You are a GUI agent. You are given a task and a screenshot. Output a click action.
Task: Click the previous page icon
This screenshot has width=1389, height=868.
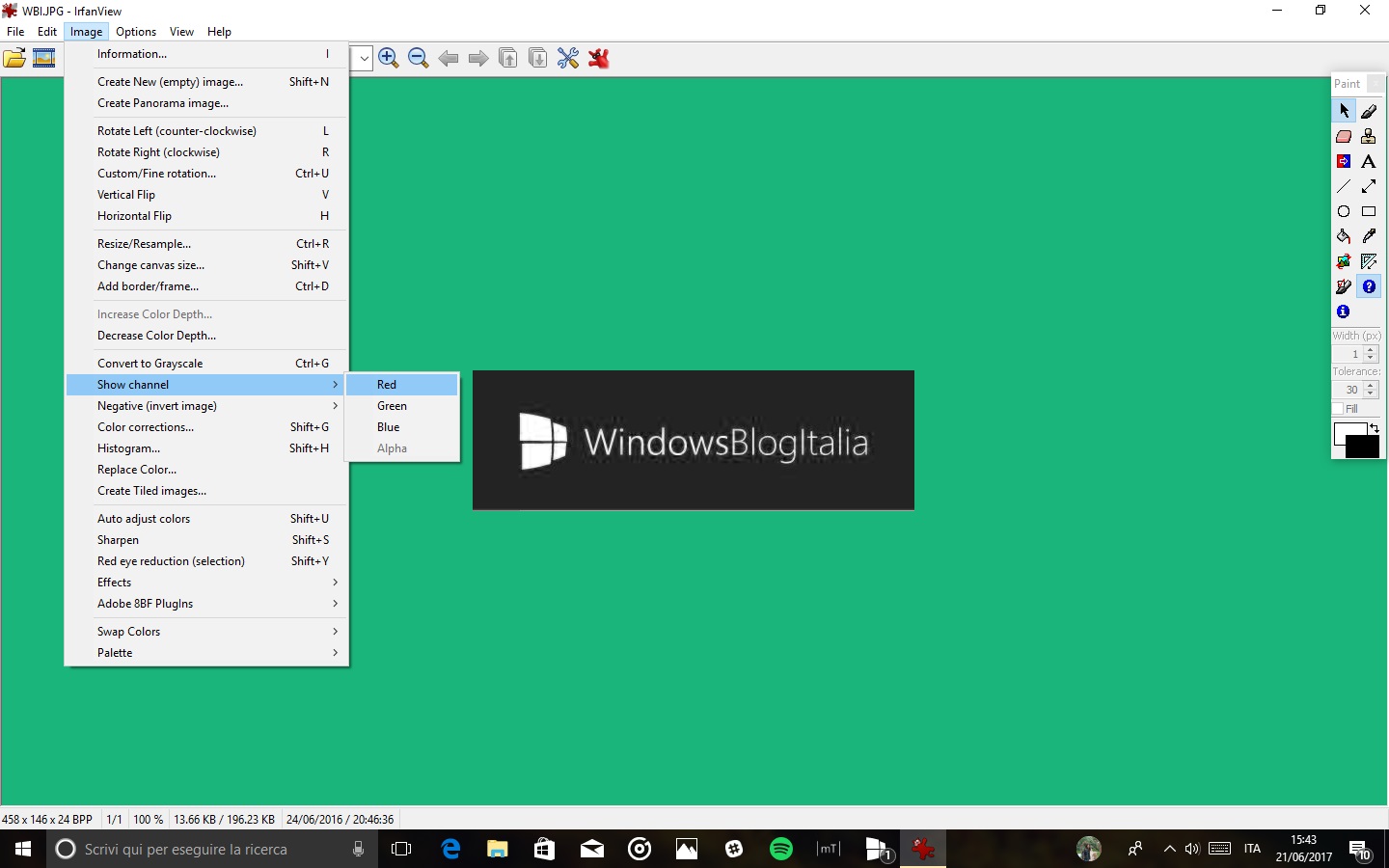(508, 59)
